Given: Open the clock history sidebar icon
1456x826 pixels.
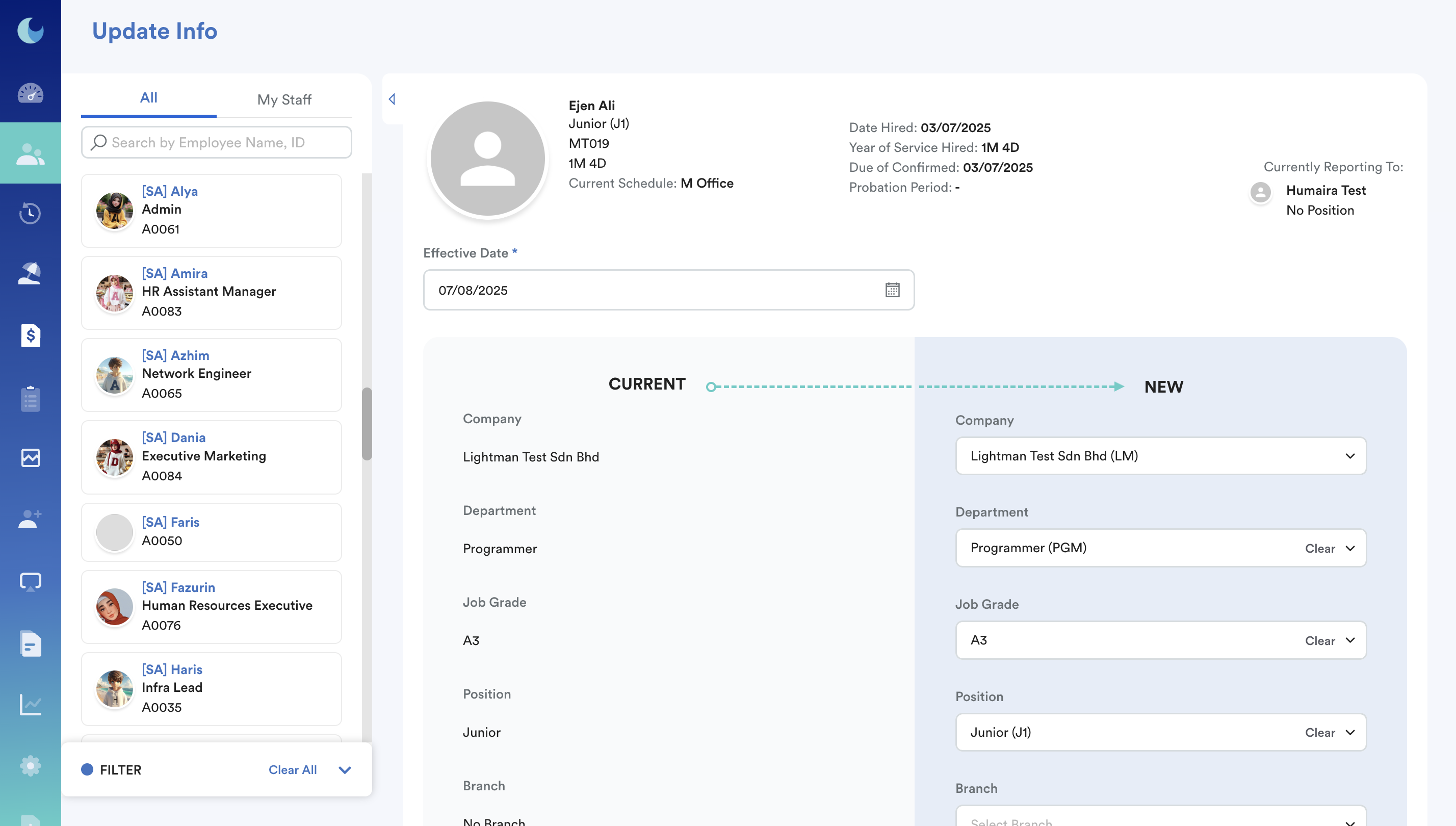Looking at the screenshot, I should coord(30,213).
